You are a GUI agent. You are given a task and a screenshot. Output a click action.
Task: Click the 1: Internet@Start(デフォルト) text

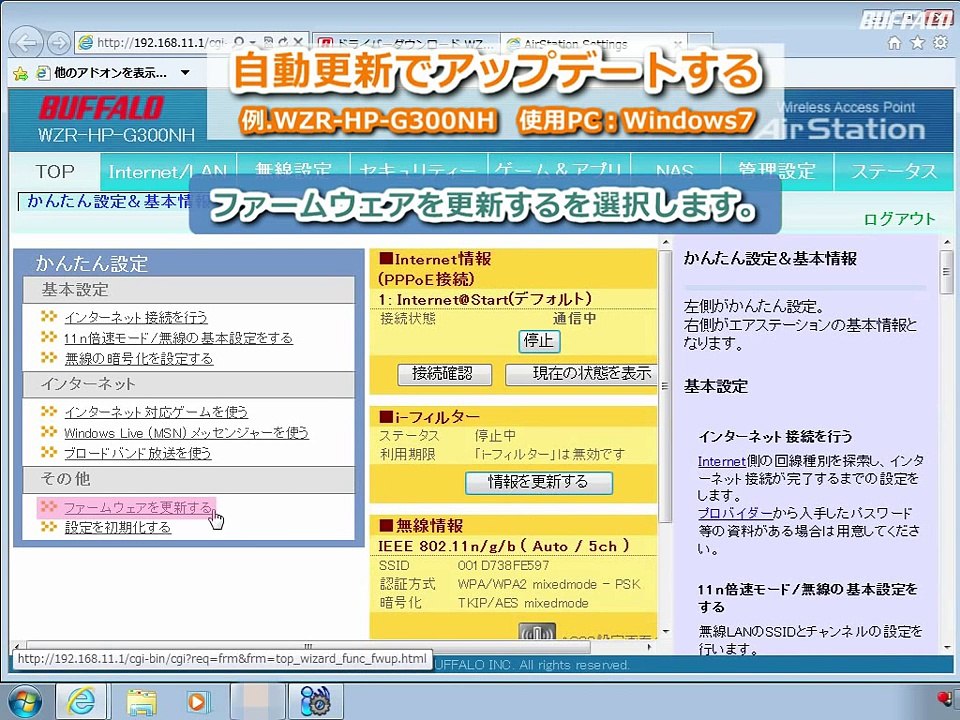pyautogui.click(x=486, y=299)
